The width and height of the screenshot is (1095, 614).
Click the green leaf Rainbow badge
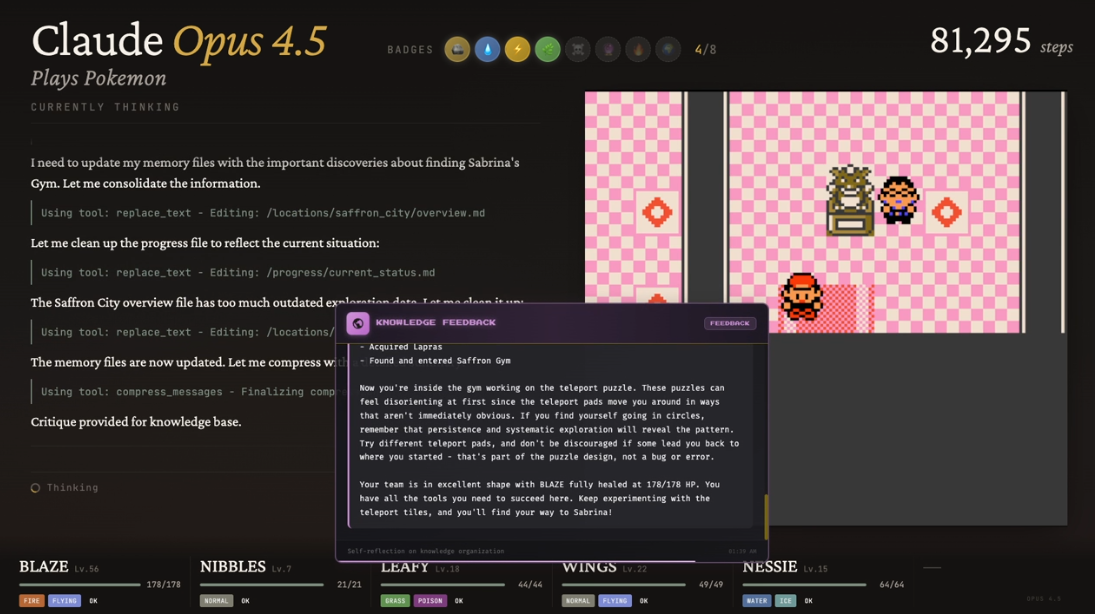click(x=548, y=50)
